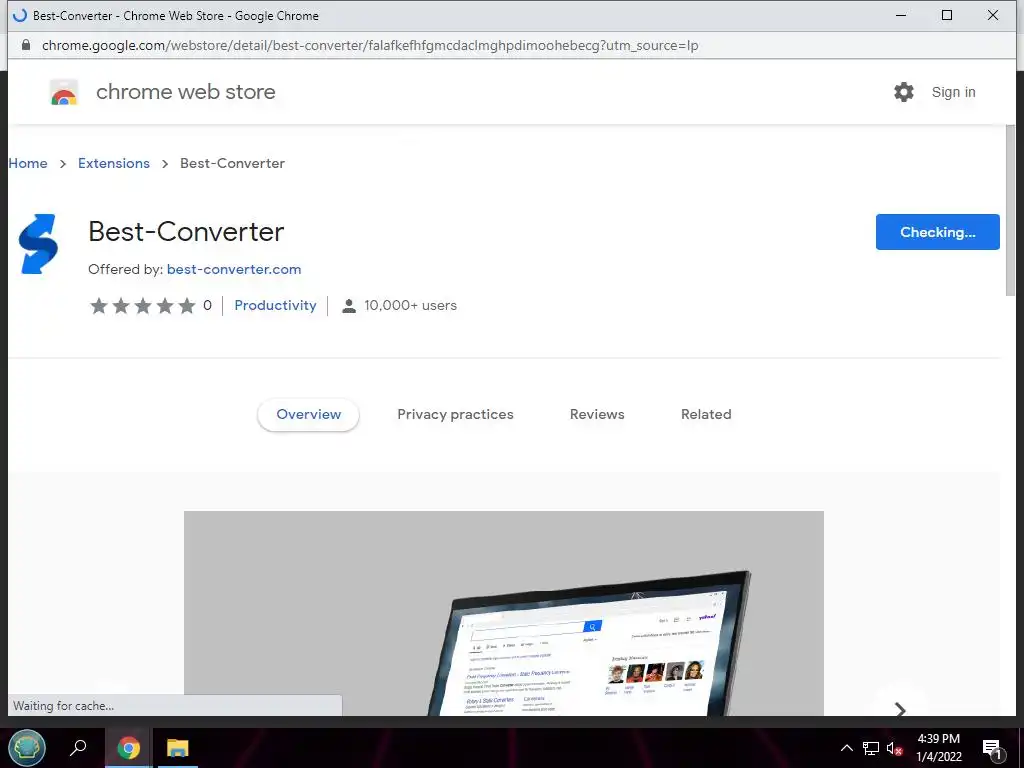
Task: Open the Windows Start button
Action: pos(27,748)
